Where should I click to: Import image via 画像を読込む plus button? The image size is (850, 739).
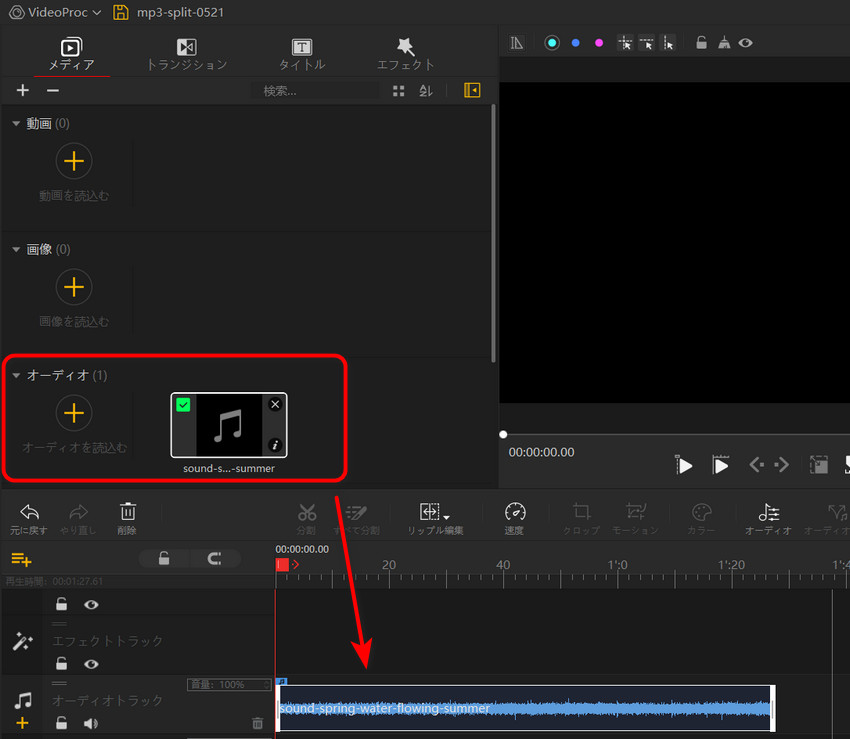[74, 287]
